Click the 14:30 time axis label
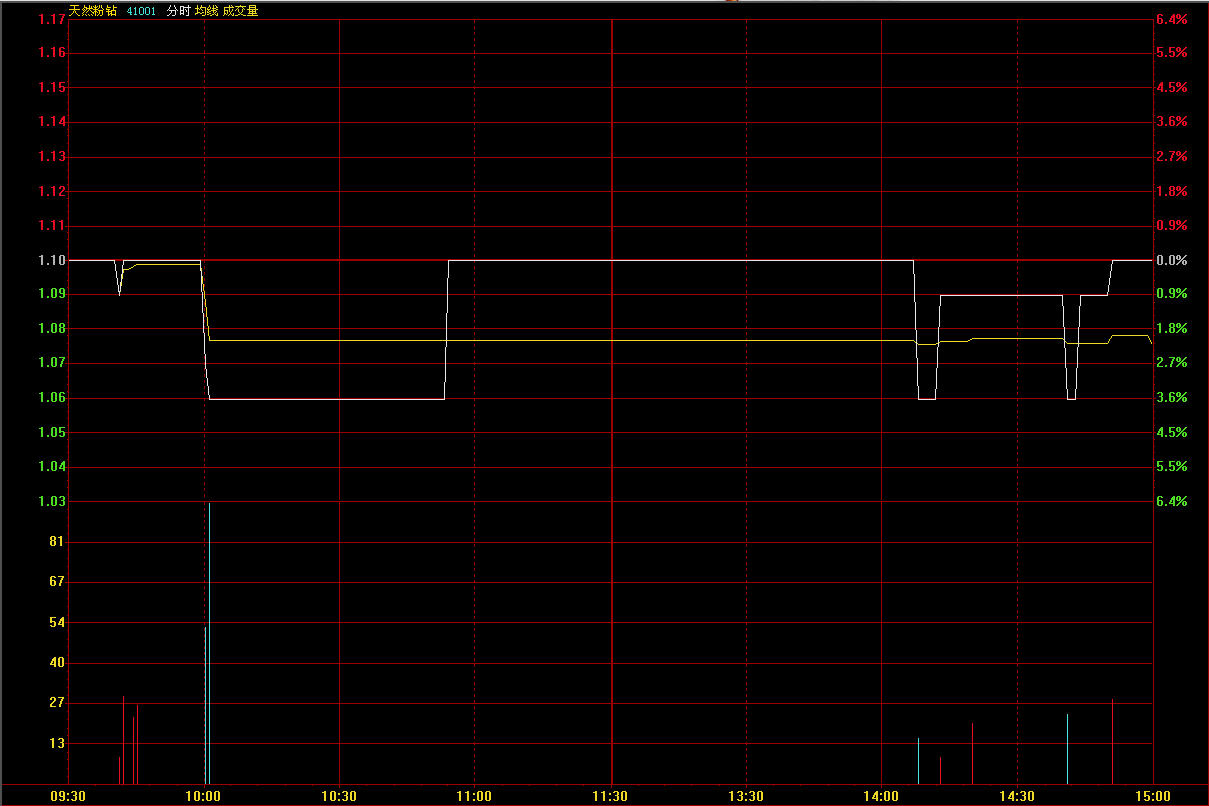Screen dimensions: 1209x806 click(x=1017, y=796)
